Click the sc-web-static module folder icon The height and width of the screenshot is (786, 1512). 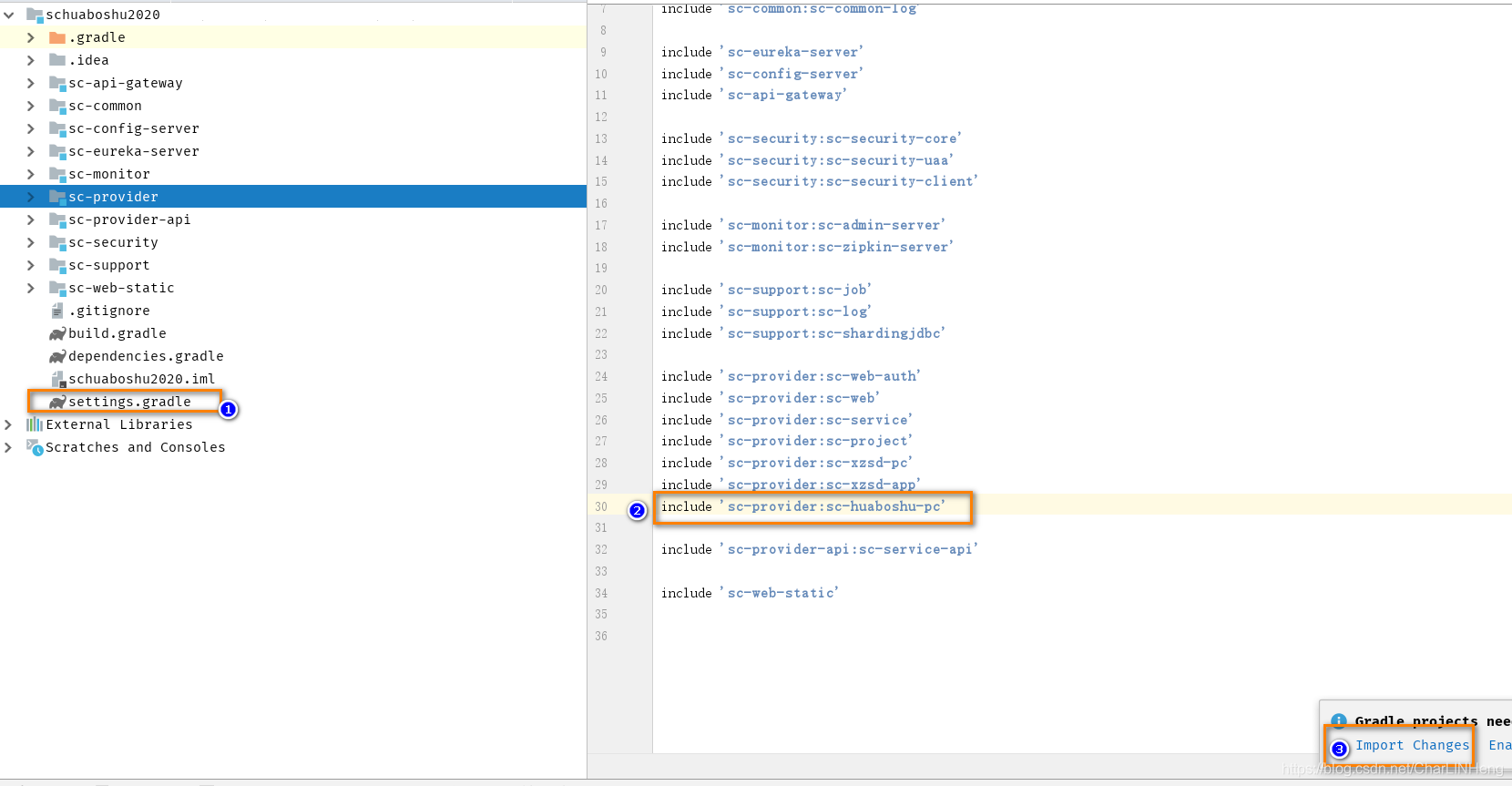[x=57, y=288]
